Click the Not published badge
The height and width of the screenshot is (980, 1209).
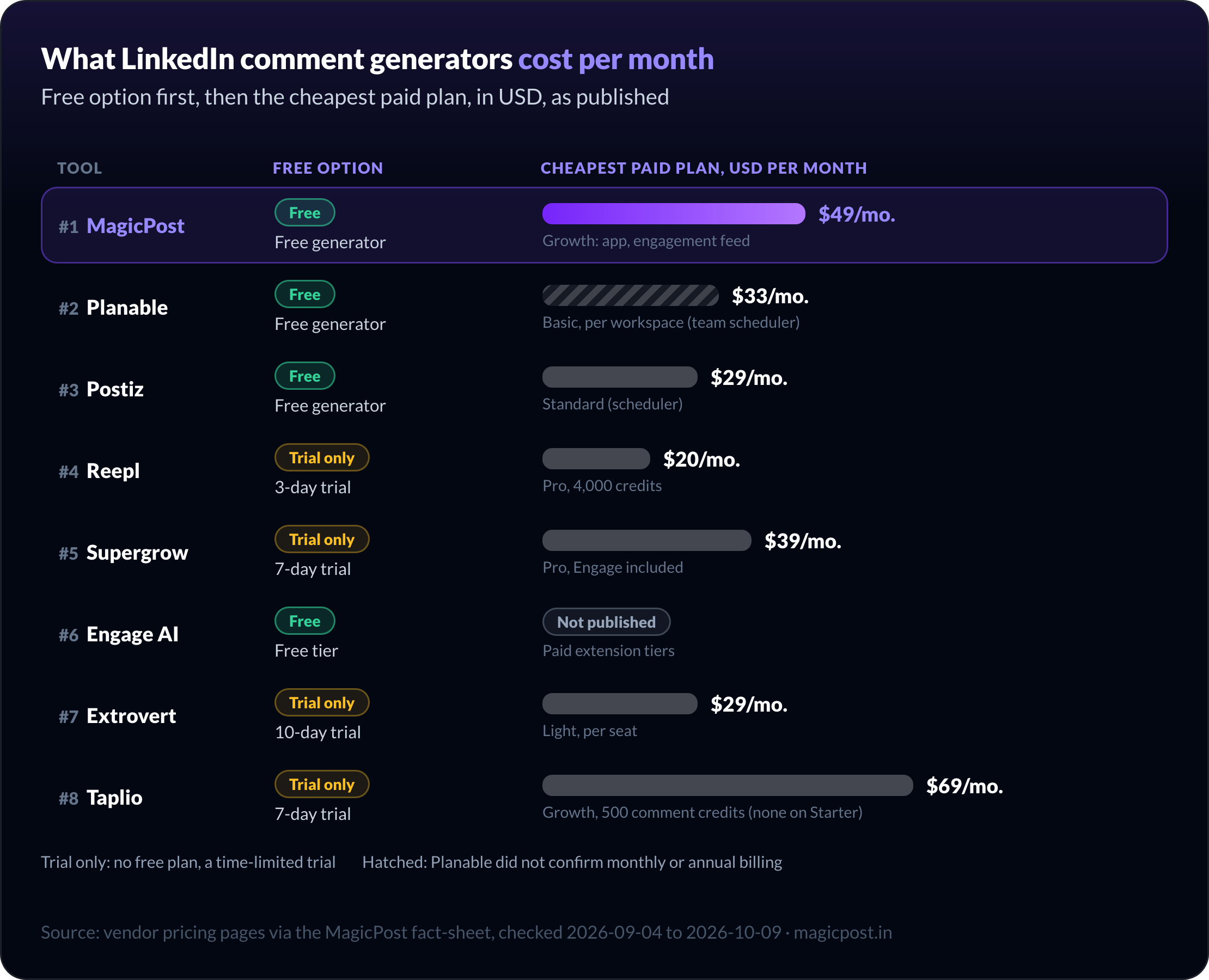[x=607, y=622]
